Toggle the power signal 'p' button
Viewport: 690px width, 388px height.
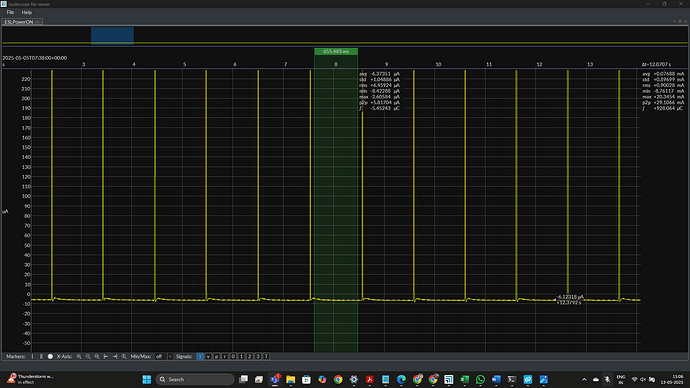click(217, 356)
